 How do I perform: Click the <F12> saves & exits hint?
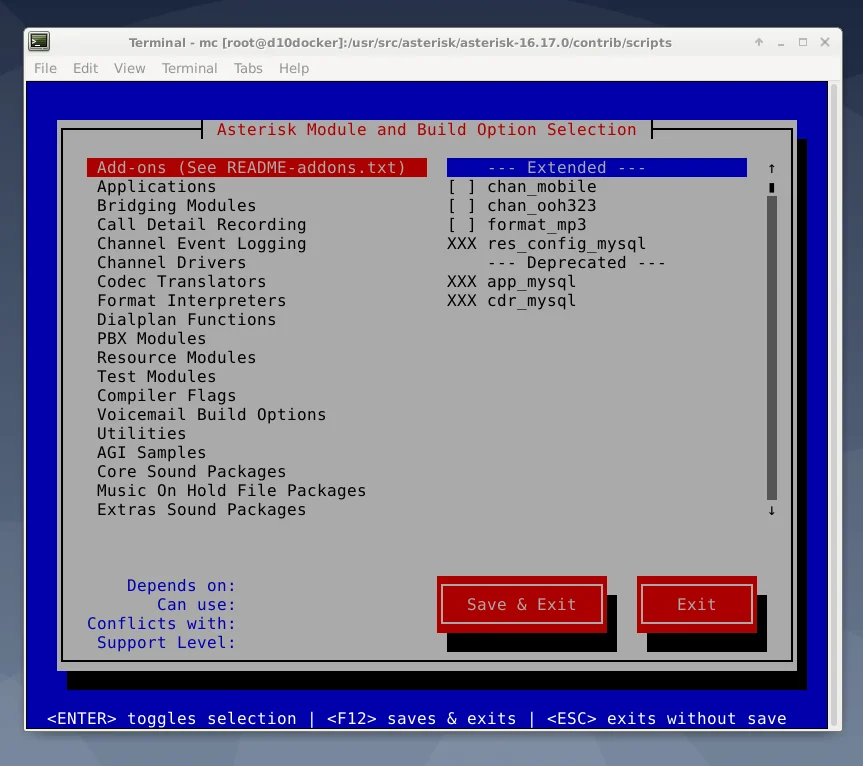pos(421,719)
